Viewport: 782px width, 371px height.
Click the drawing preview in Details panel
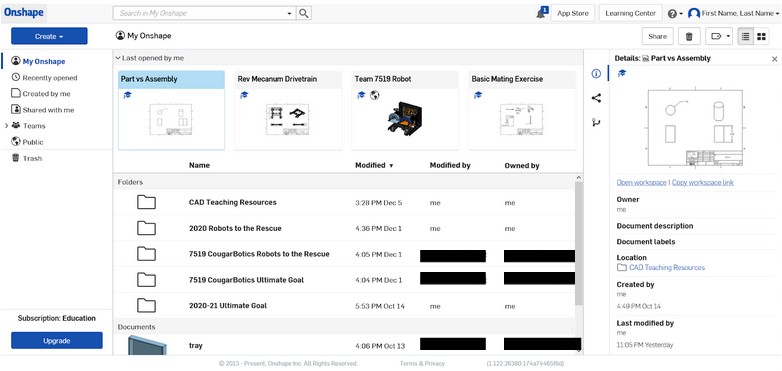click(x=696, y=128)
